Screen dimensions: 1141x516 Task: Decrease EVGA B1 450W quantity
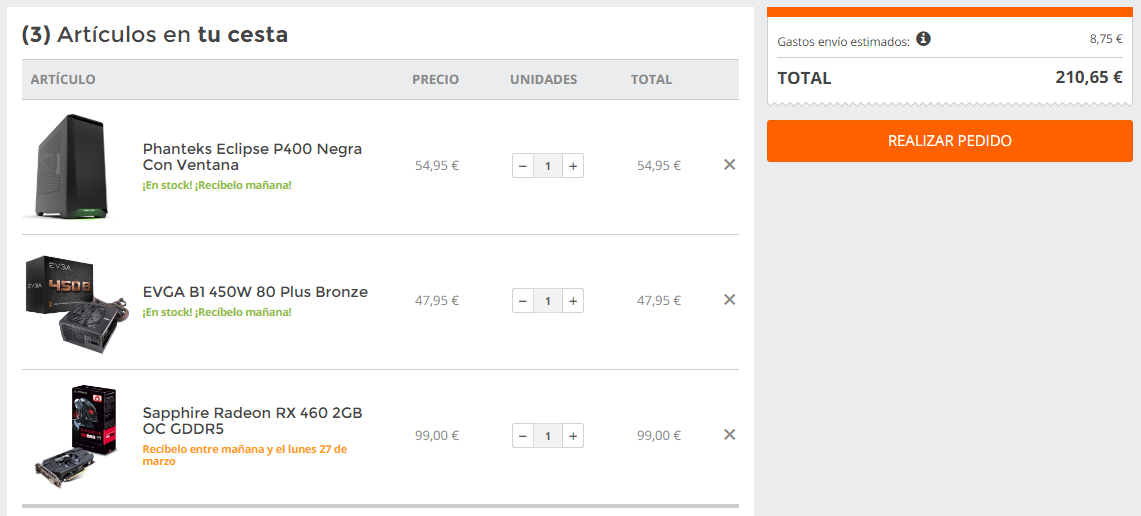pos(522,301)
